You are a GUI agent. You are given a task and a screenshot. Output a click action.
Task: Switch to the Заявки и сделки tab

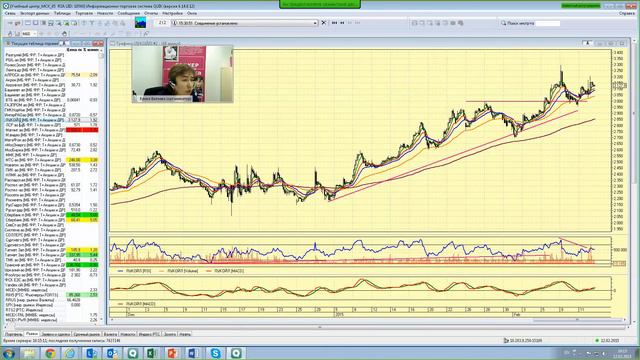pos(56,334)
